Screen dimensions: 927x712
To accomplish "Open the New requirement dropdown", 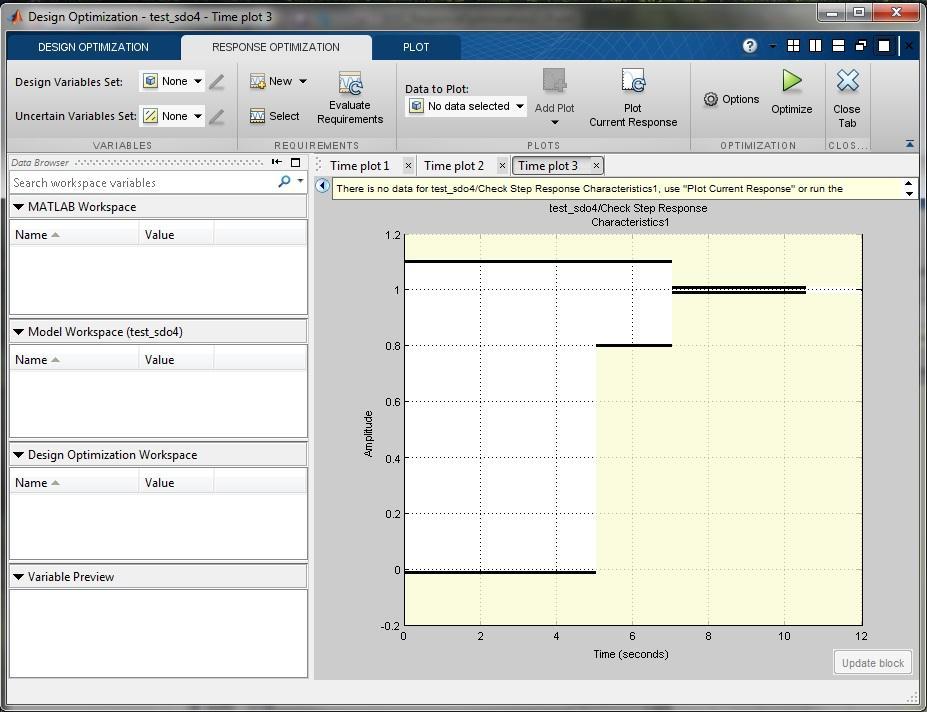I will coord(278,82).
